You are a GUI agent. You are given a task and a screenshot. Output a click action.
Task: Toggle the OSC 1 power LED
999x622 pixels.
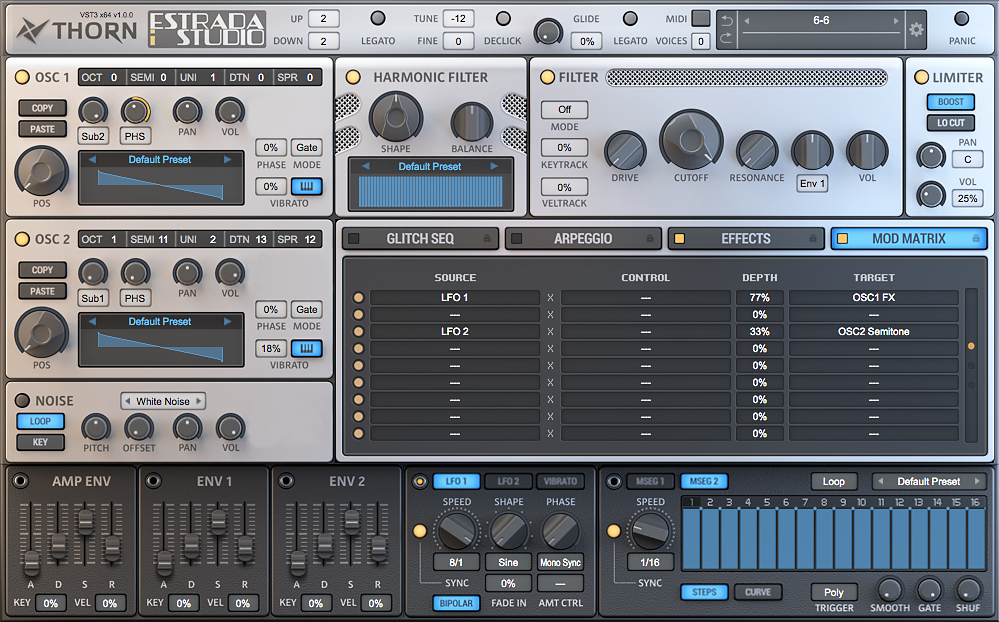click(22, 77)
